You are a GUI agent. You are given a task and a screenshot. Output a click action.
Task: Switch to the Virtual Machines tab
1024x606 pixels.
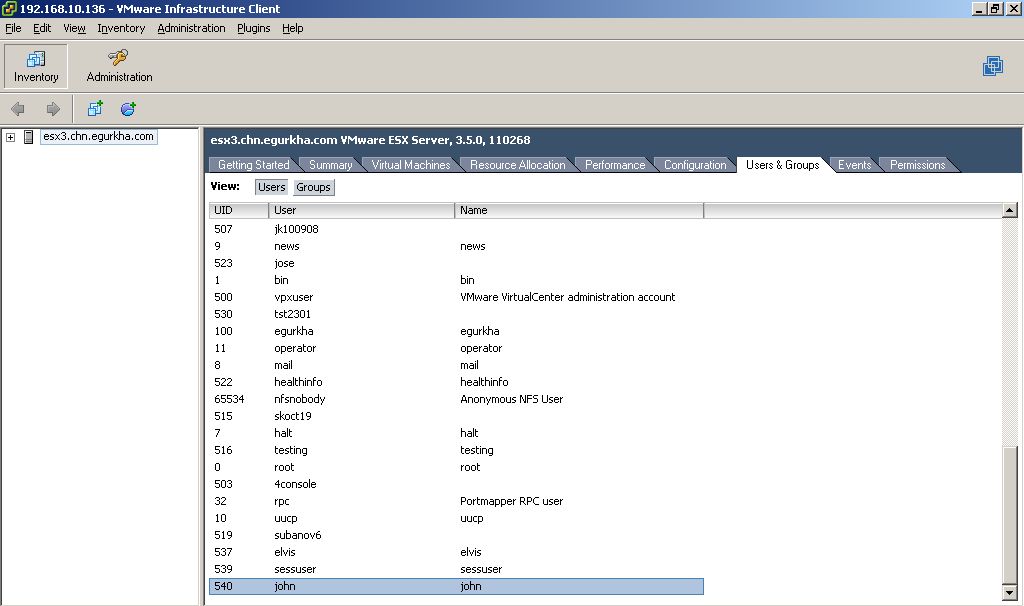click(x=411, y=165)
